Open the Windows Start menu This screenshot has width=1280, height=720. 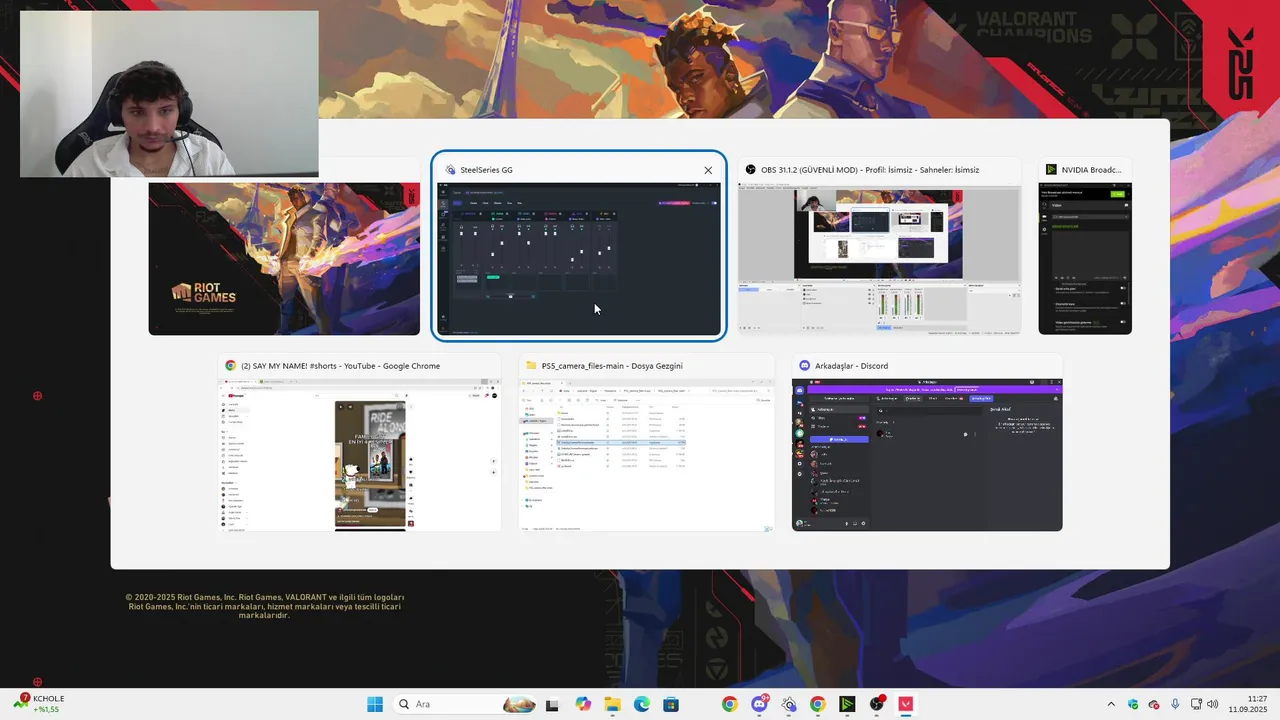375,704
